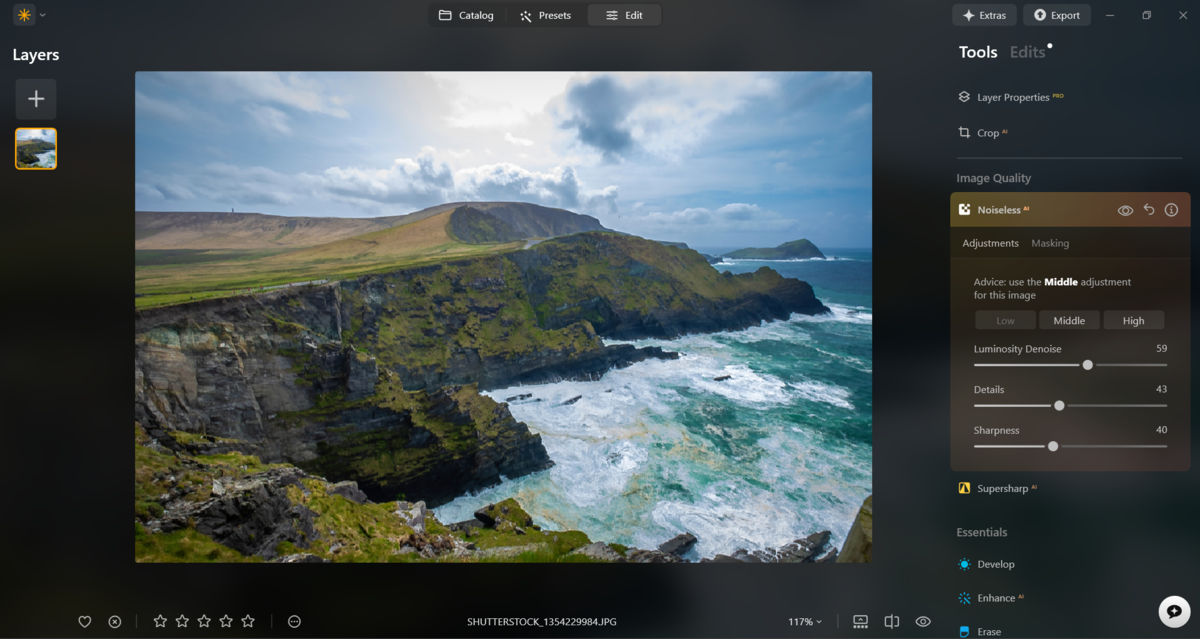Click the Luminosity Denoise value 59
Screen dimensions: 1200x639
click(x=1161, y=349)
